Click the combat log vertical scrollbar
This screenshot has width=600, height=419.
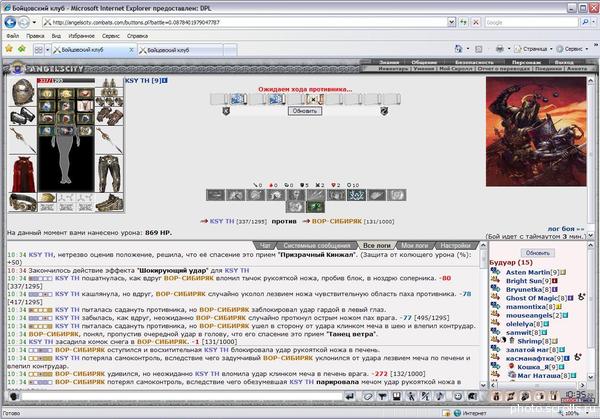pyautogui.click(x=483, y=315)
